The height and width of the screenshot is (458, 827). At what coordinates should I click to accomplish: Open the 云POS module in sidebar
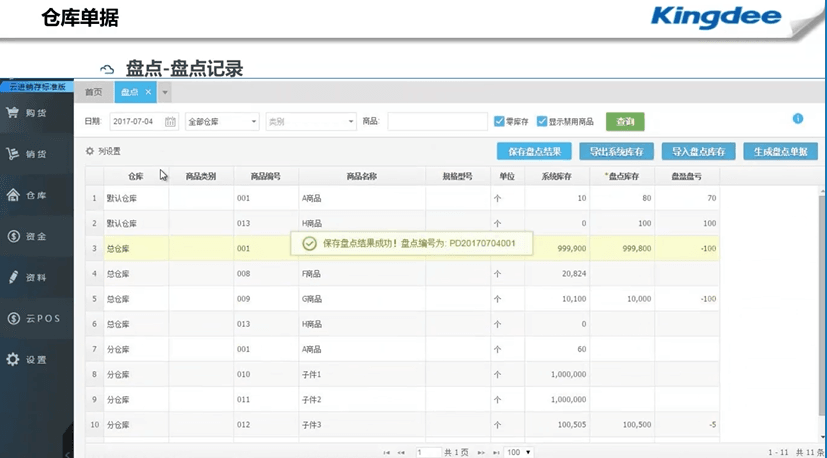click(x=36, y=319)
